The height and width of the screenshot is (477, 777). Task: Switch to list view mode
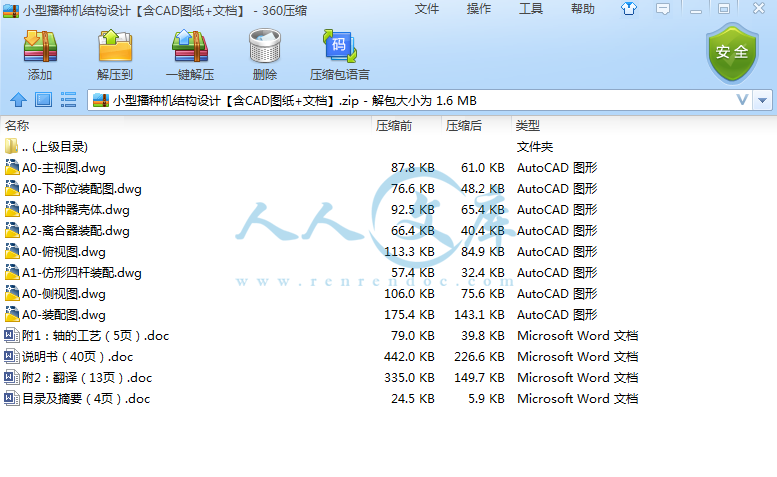68,100
